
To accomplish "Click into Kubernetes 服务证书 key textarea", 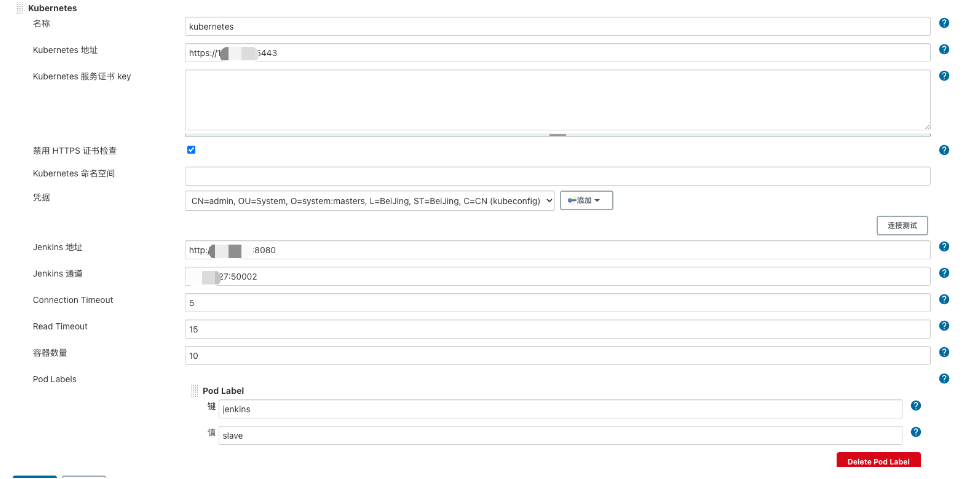I will coord(558,100).
